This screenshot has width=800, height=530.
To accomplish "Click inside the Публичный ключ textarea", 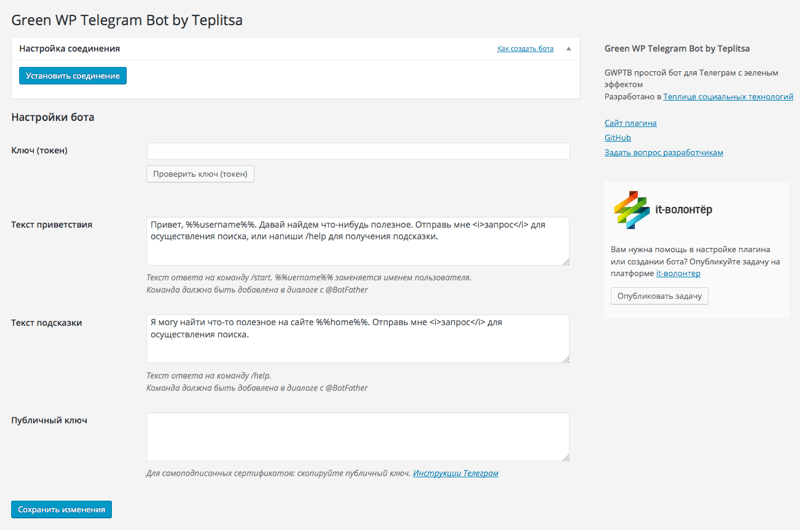I will click(x=357, y=437).
